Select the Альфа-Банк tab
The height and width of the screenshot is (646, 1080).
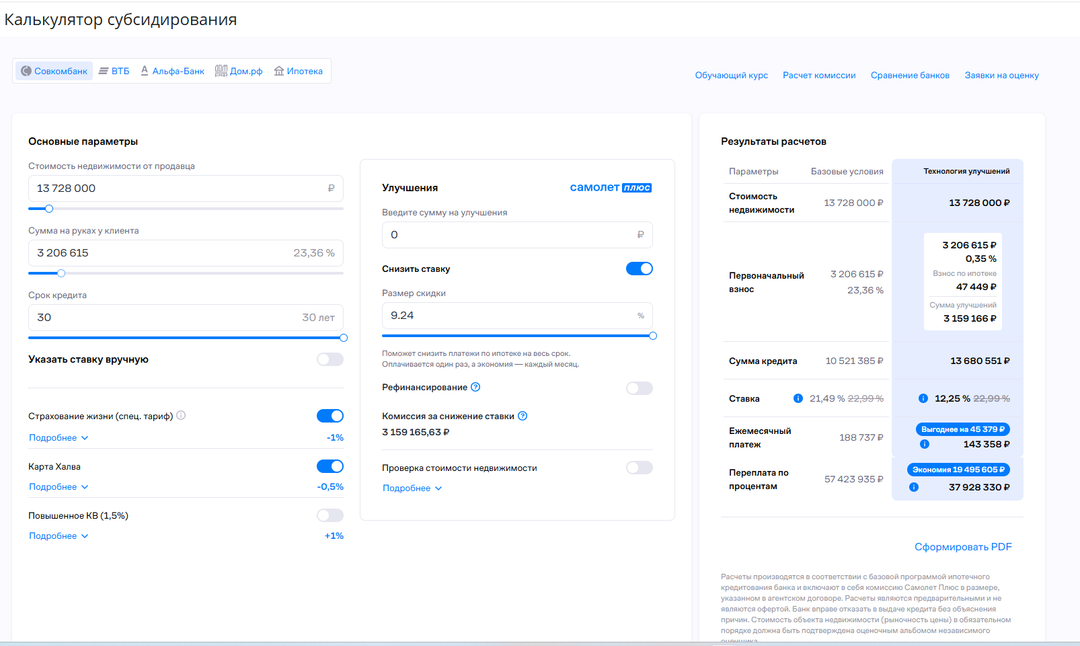pyautogui.click(x=172, y=71)
